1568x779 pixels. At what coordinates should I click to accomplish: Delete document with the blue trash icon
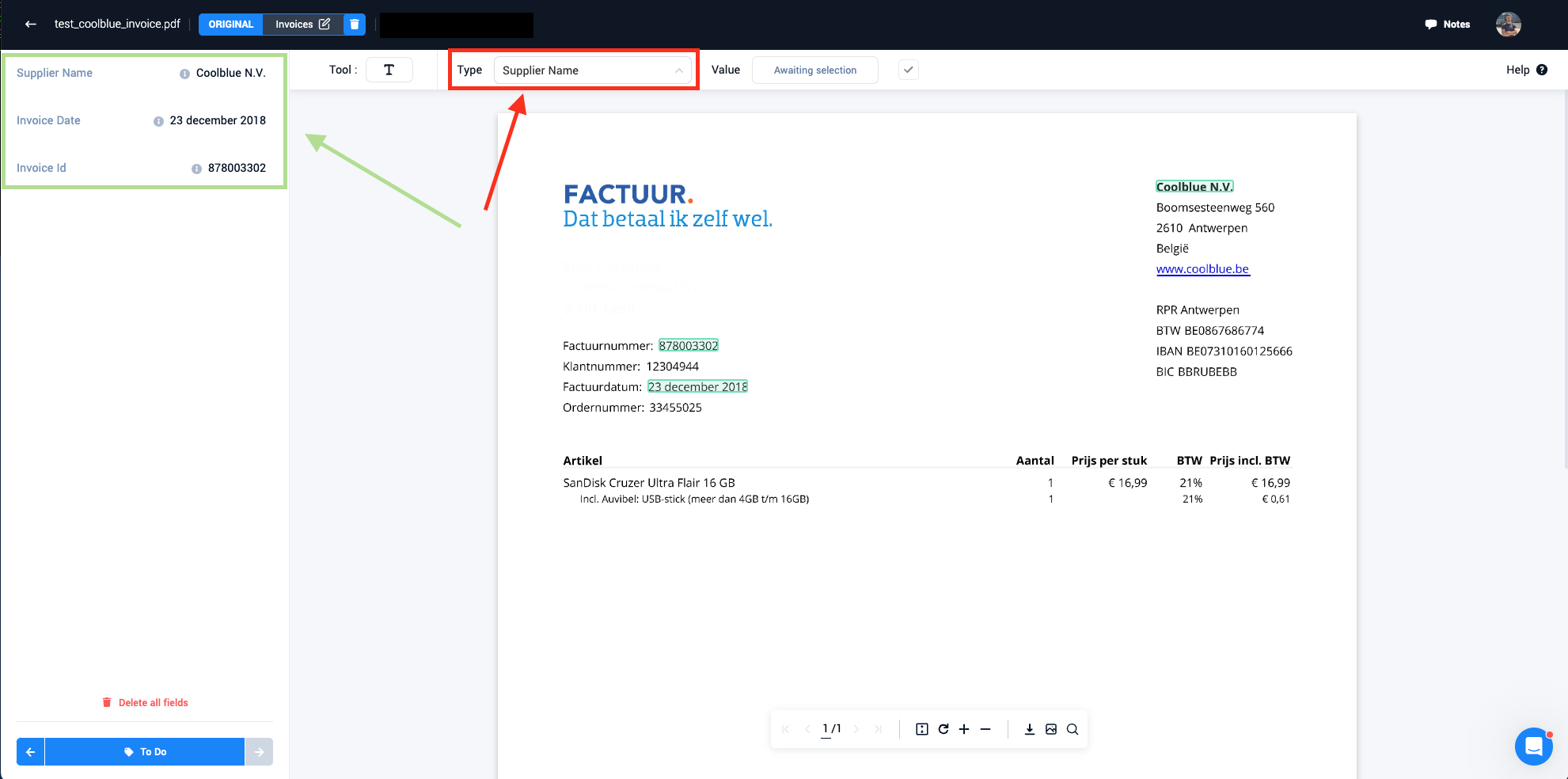[355, 25]
